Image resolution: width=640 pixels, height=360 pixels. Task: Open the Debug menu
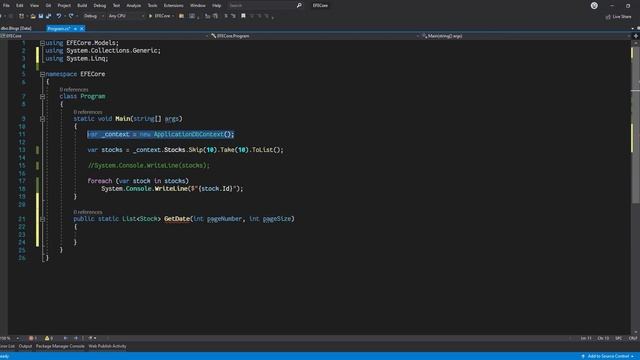[100, 6]
